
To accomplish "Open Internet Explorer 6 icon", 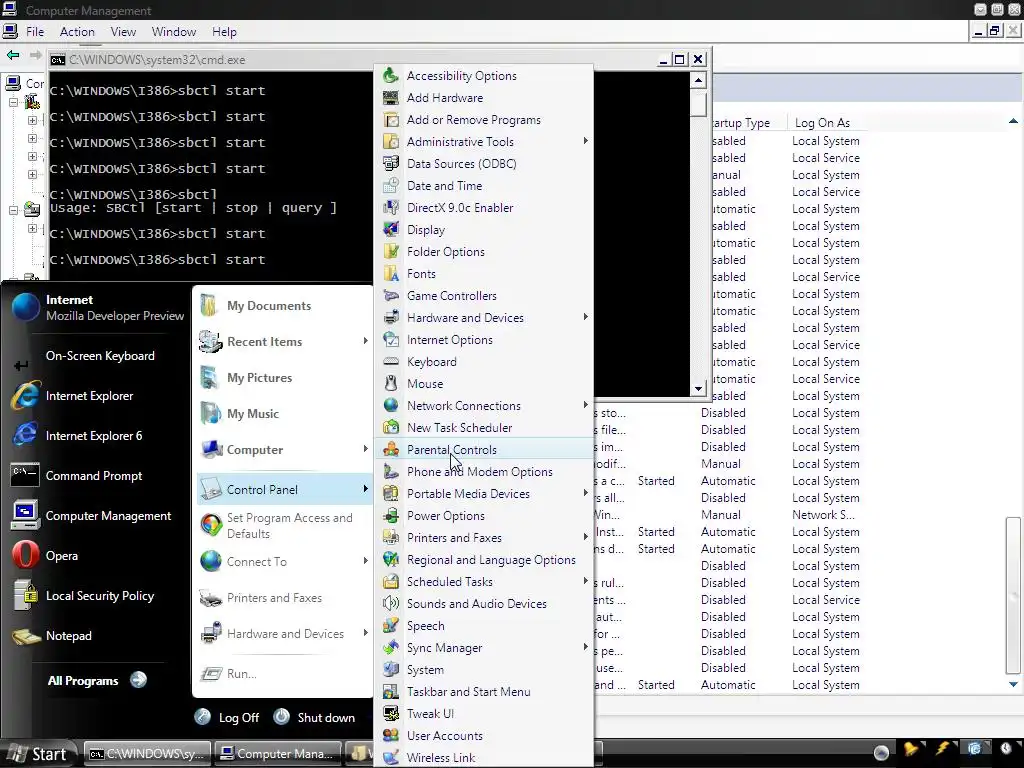I will [x=25, y=436].
